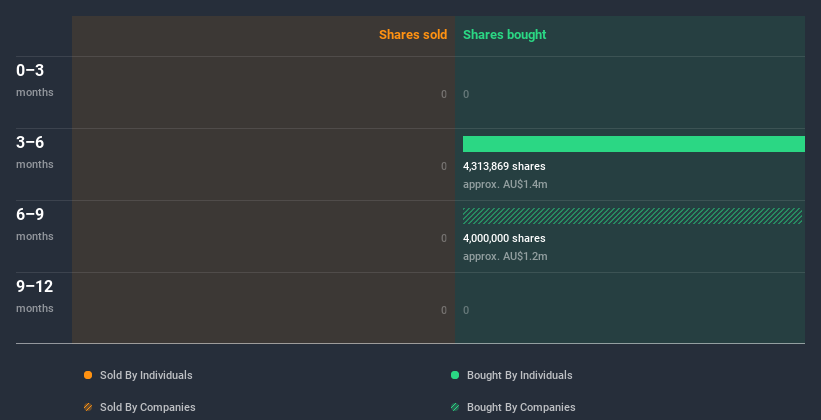Click the striped Sold By Companies icon

88,407
